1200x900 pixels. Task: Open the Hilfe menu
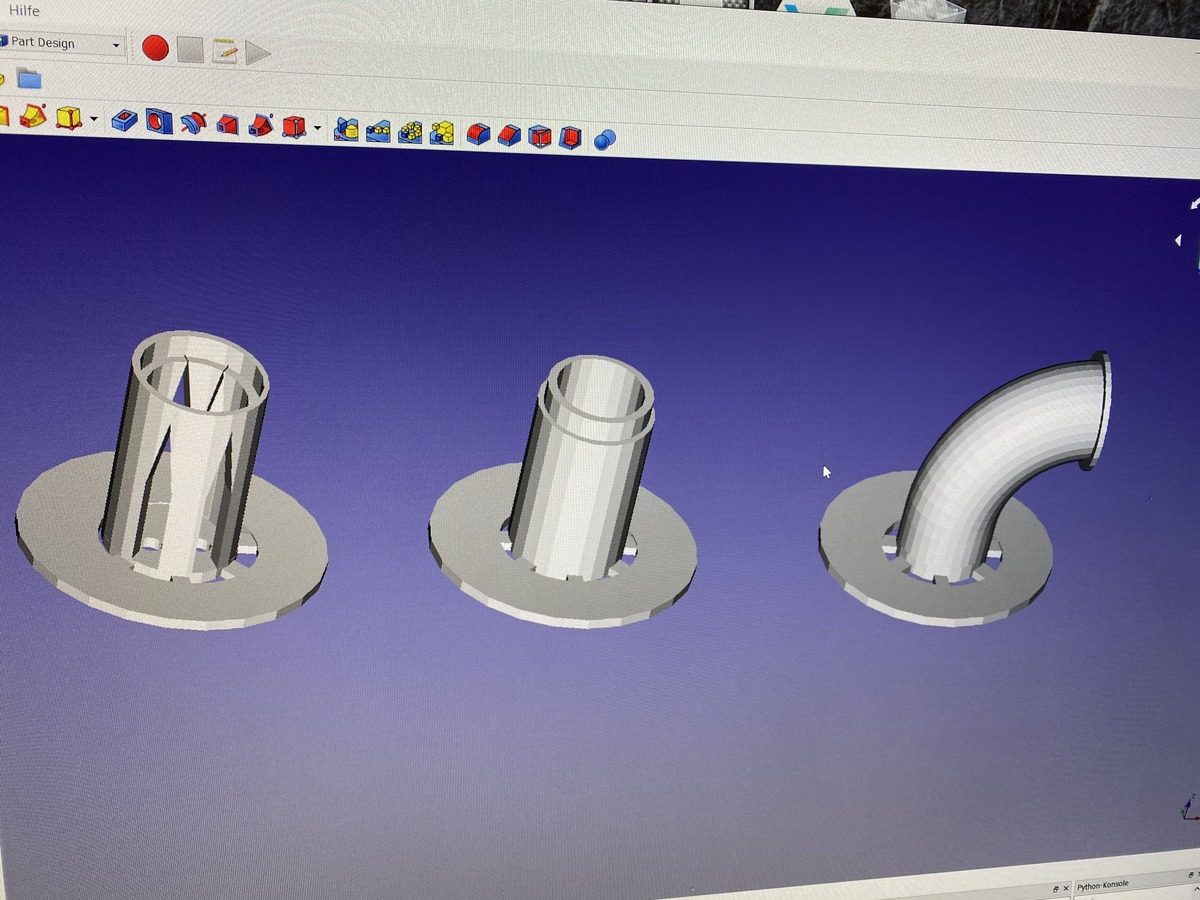click(24, 10)
